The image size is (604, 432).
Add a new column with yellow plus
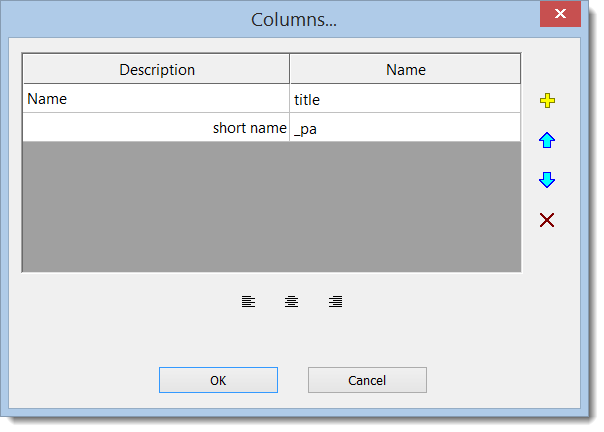547,101
